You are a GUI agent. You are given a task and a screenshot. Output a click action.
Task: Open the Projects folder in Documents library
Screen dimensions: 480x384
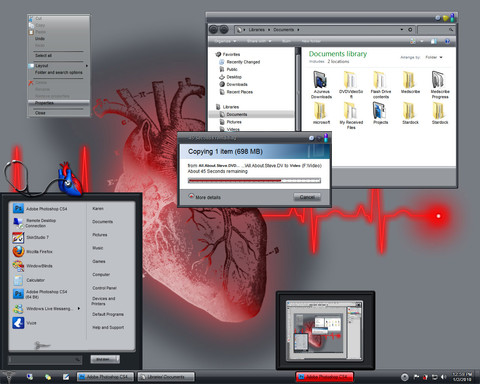click(380, 113)
